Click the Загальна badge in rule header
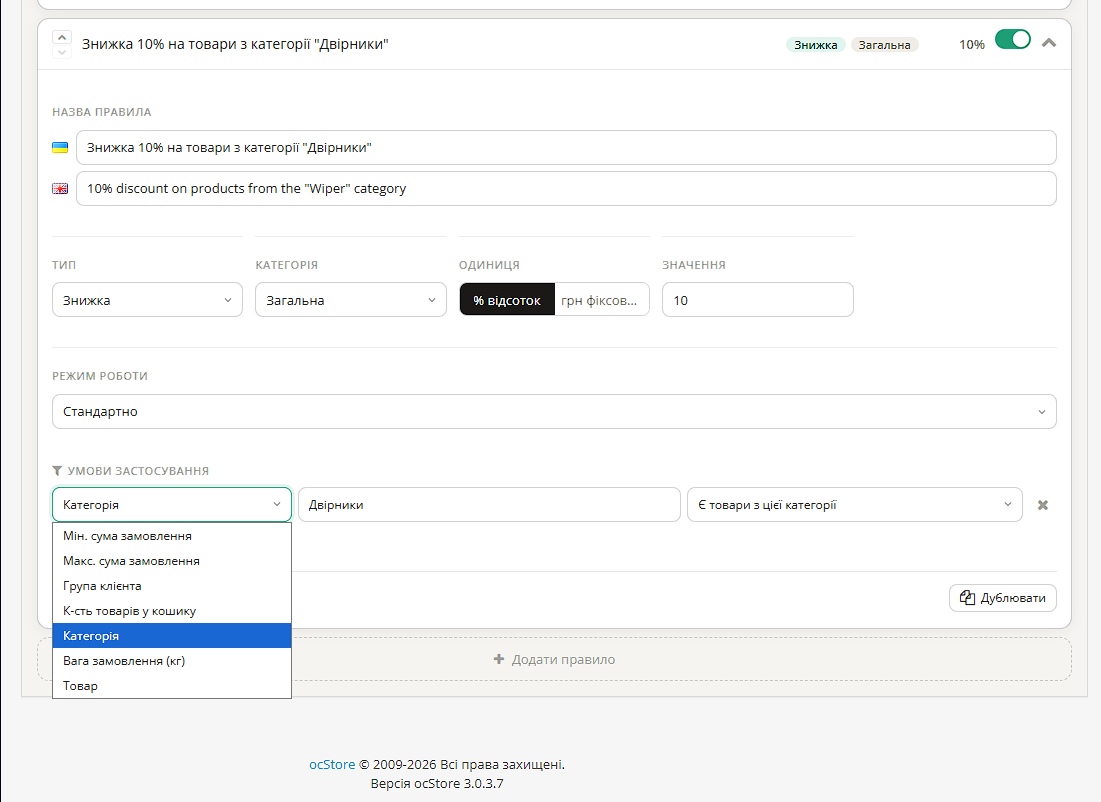1101x802 pixels. click(x=884, y=45)
